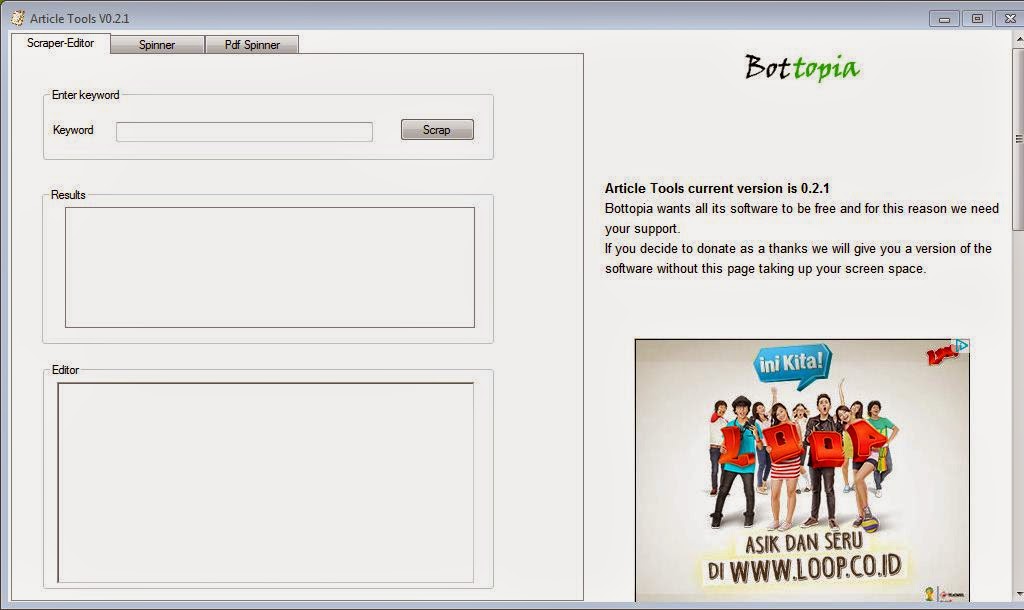Click the AdChoices triangle icon on the ad
The width and height of the screenshot is (1024, 610).
coord(961,346)
